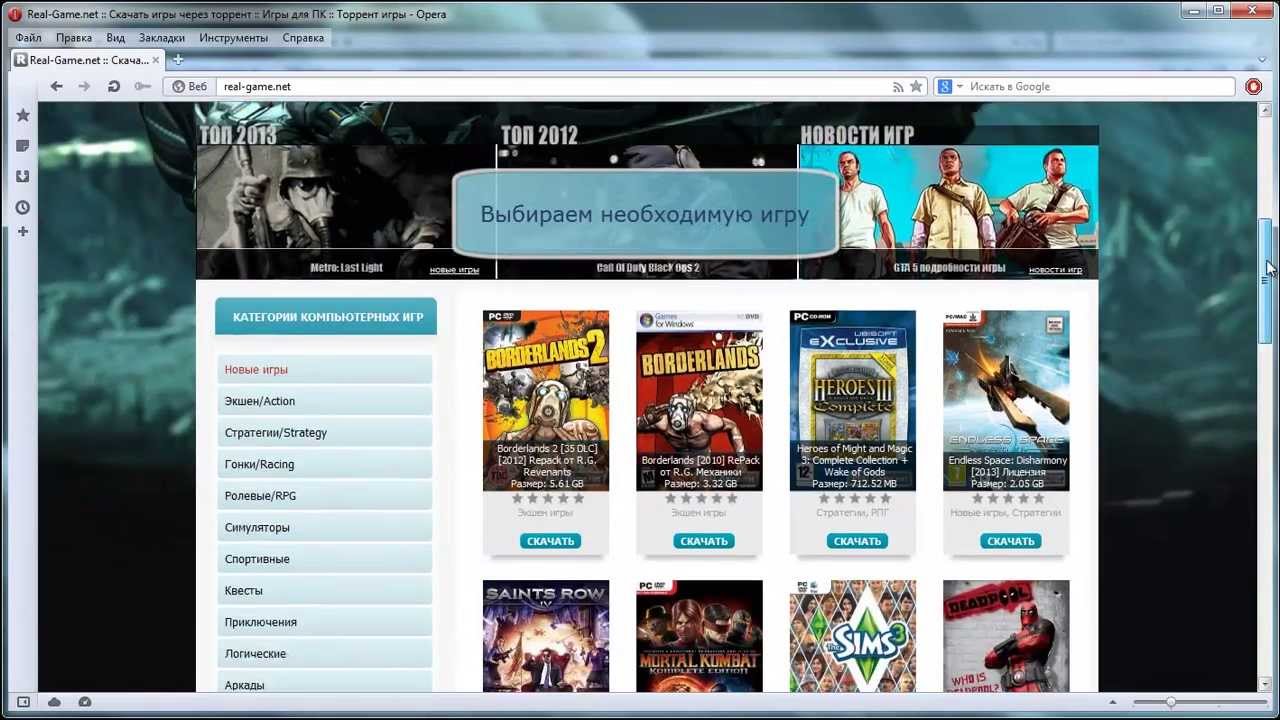This screenshot has height=720, width=1280.
Task: Click the plus icon in sidebar
Action: tap(23, 232)
